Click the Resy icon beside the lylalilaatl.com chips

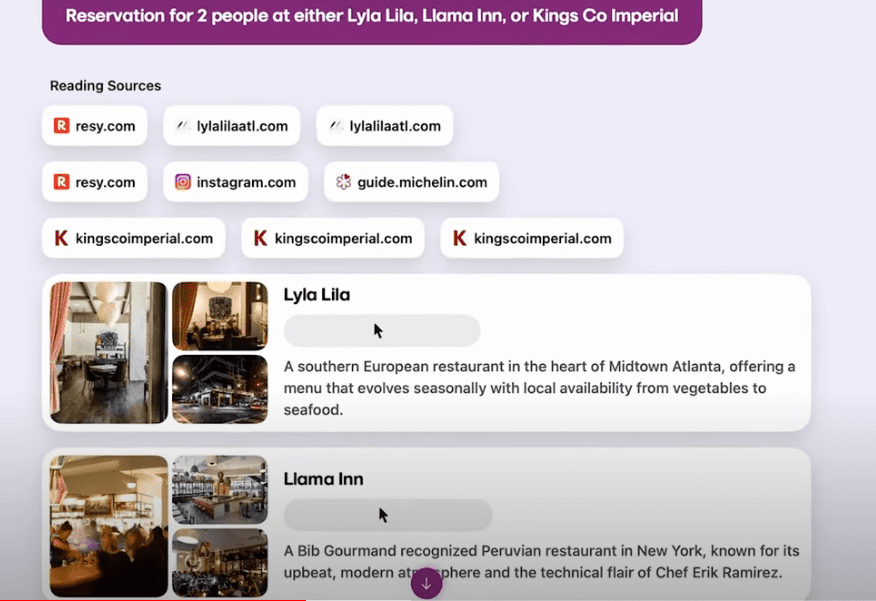click(62, 126)
